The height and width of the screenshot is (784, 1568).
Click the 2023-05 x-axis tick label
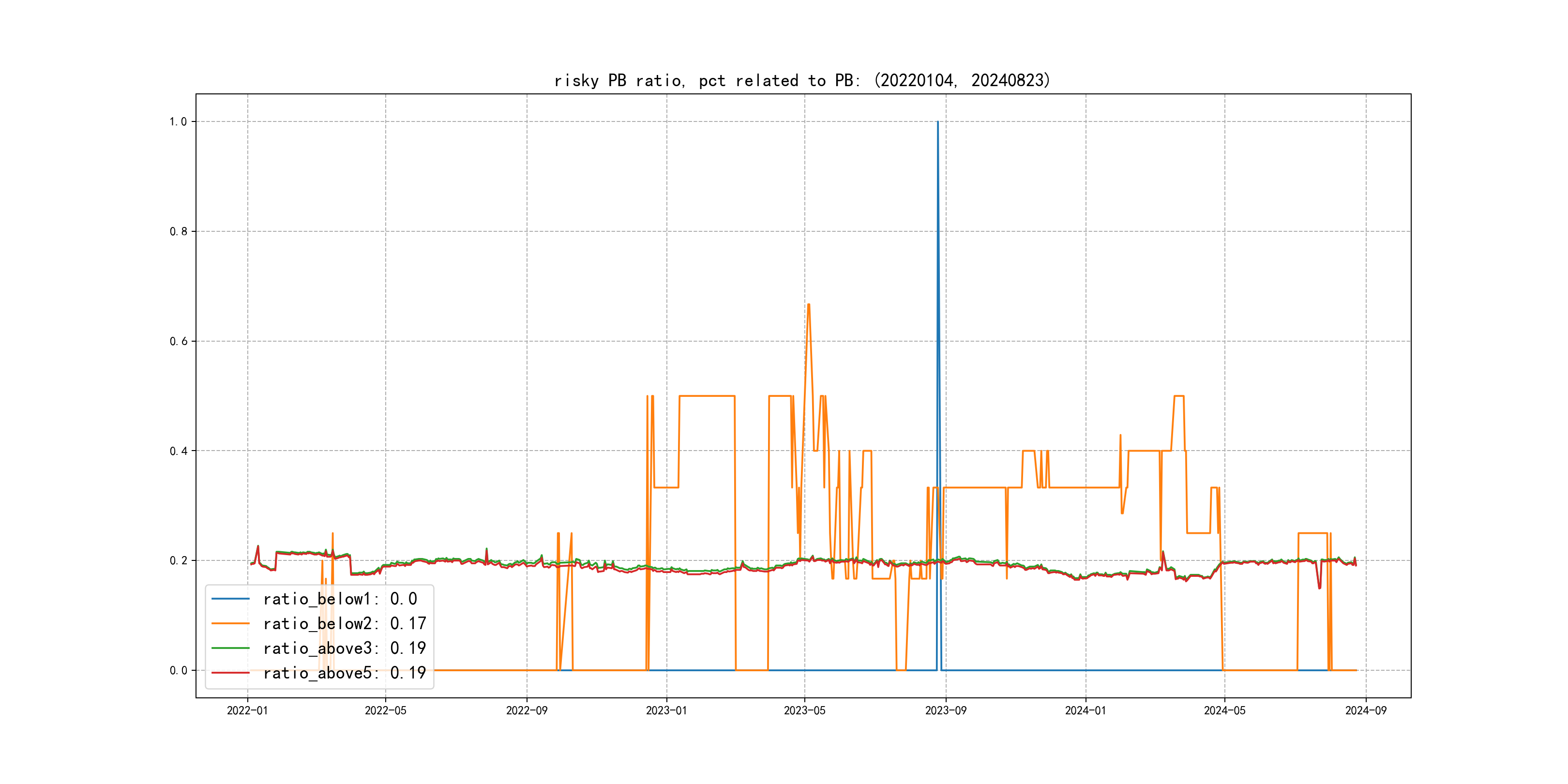point(804,710)
